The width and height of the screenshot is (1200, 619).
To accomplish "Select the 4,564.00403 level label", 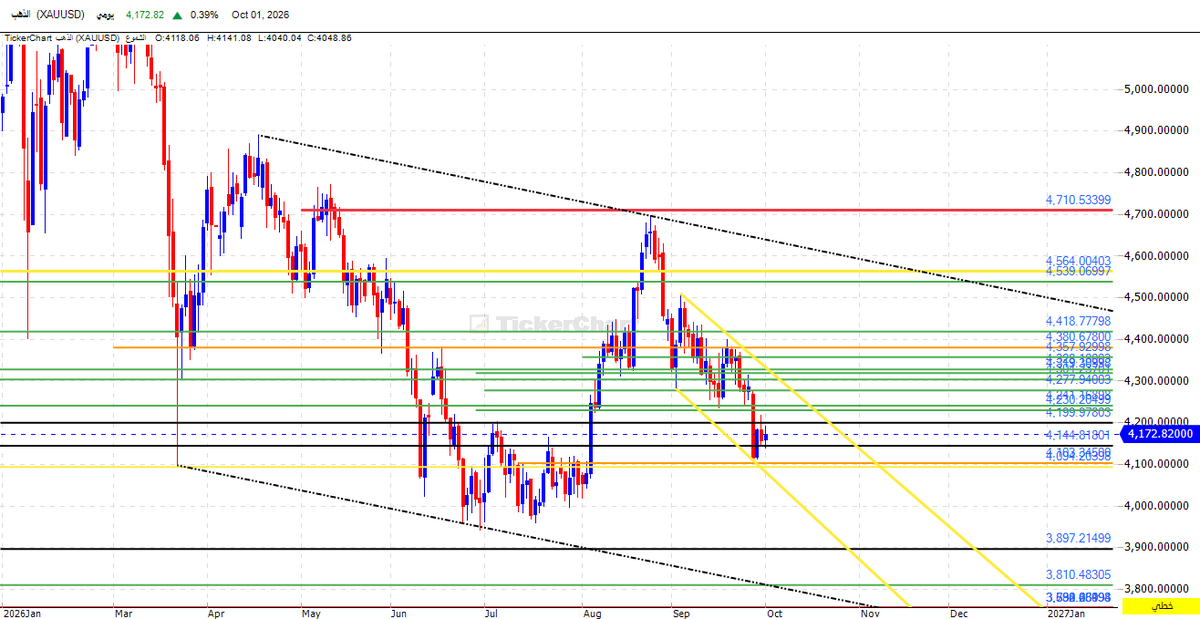I will click(1078, 260).
